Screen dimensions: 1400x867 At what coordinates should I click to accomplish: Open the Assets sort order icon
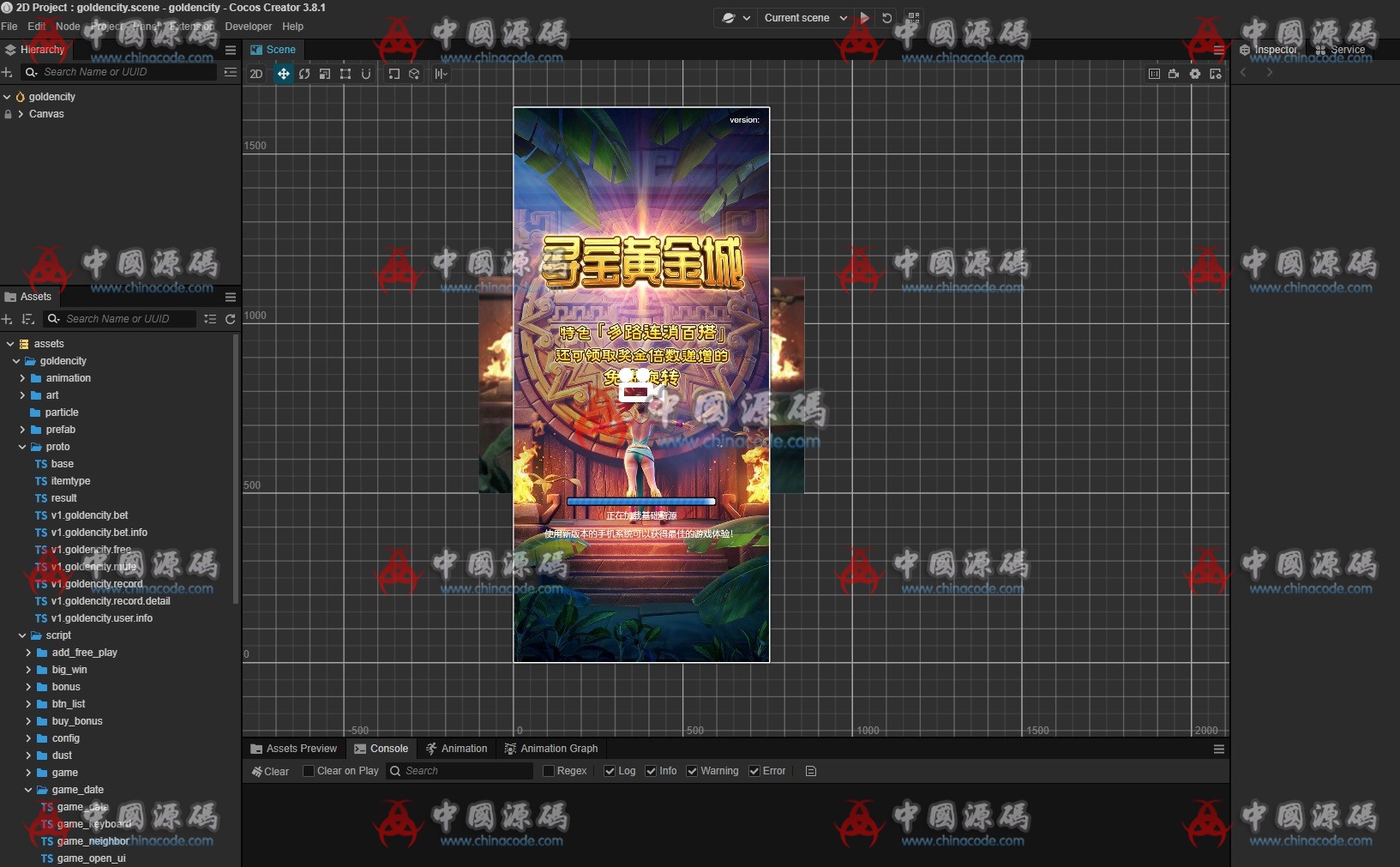coord(28,319)
